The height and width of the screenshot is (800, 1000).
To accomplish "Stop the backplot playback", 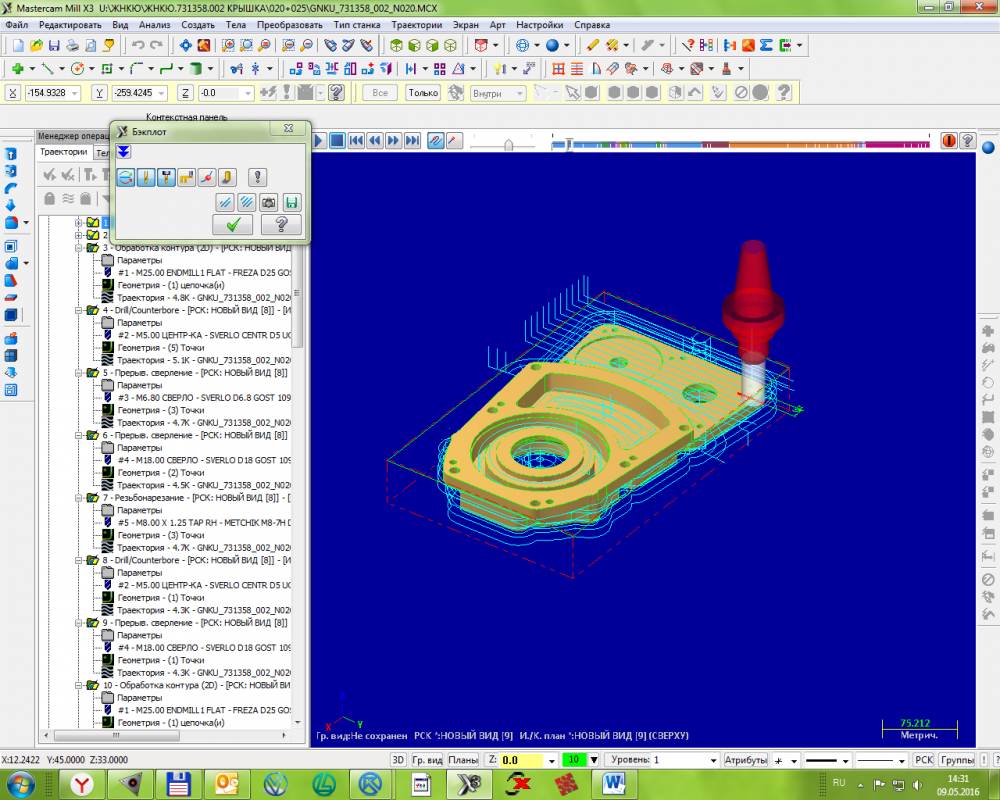I will 337,140.
